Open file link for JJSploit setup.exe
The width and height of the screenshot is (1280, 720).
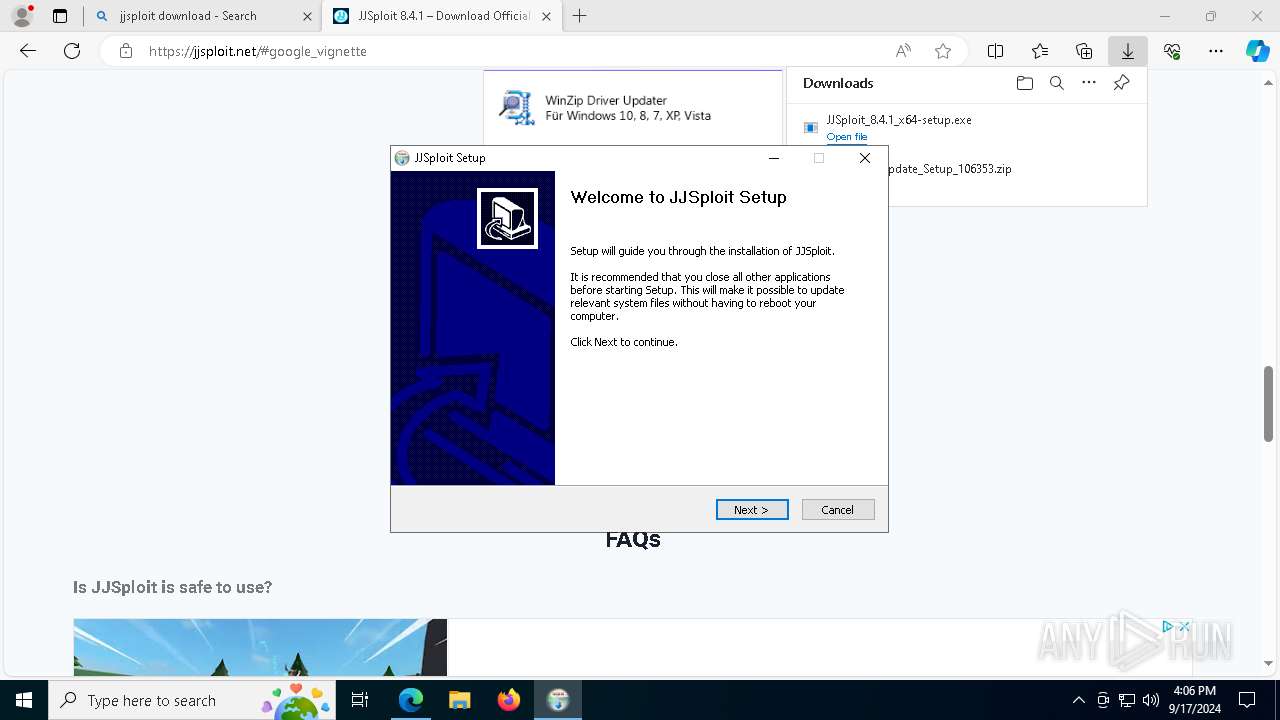[847, 137]
